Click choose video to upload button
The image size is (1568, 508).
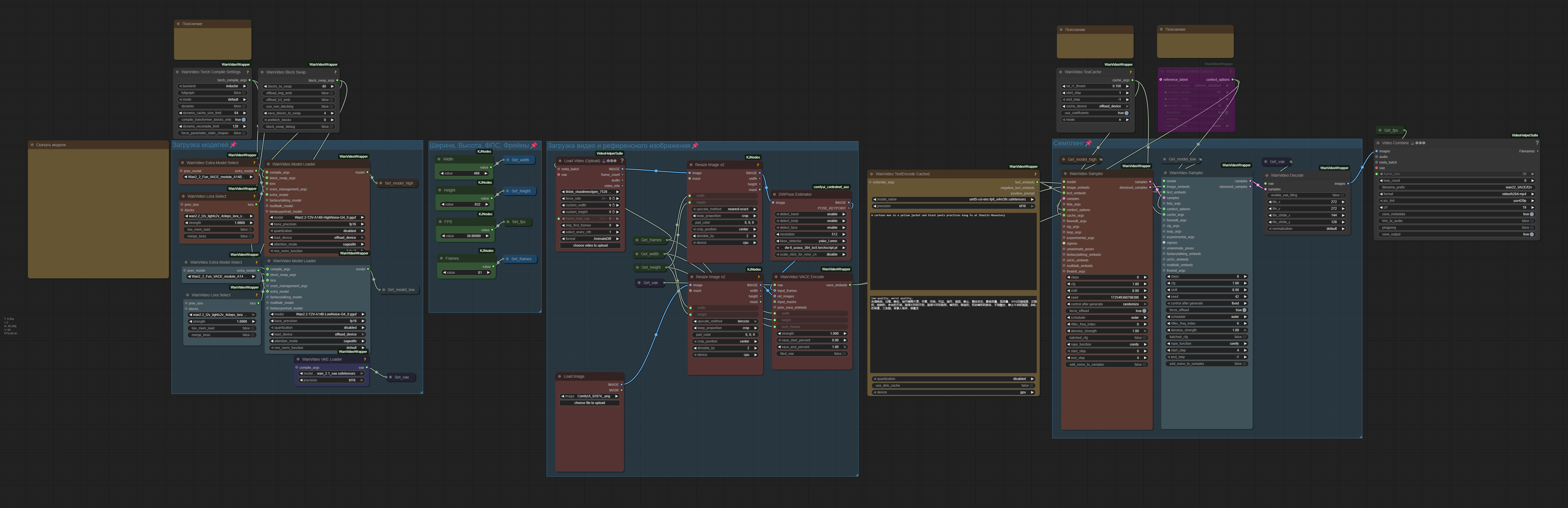(x=590, y=245)
